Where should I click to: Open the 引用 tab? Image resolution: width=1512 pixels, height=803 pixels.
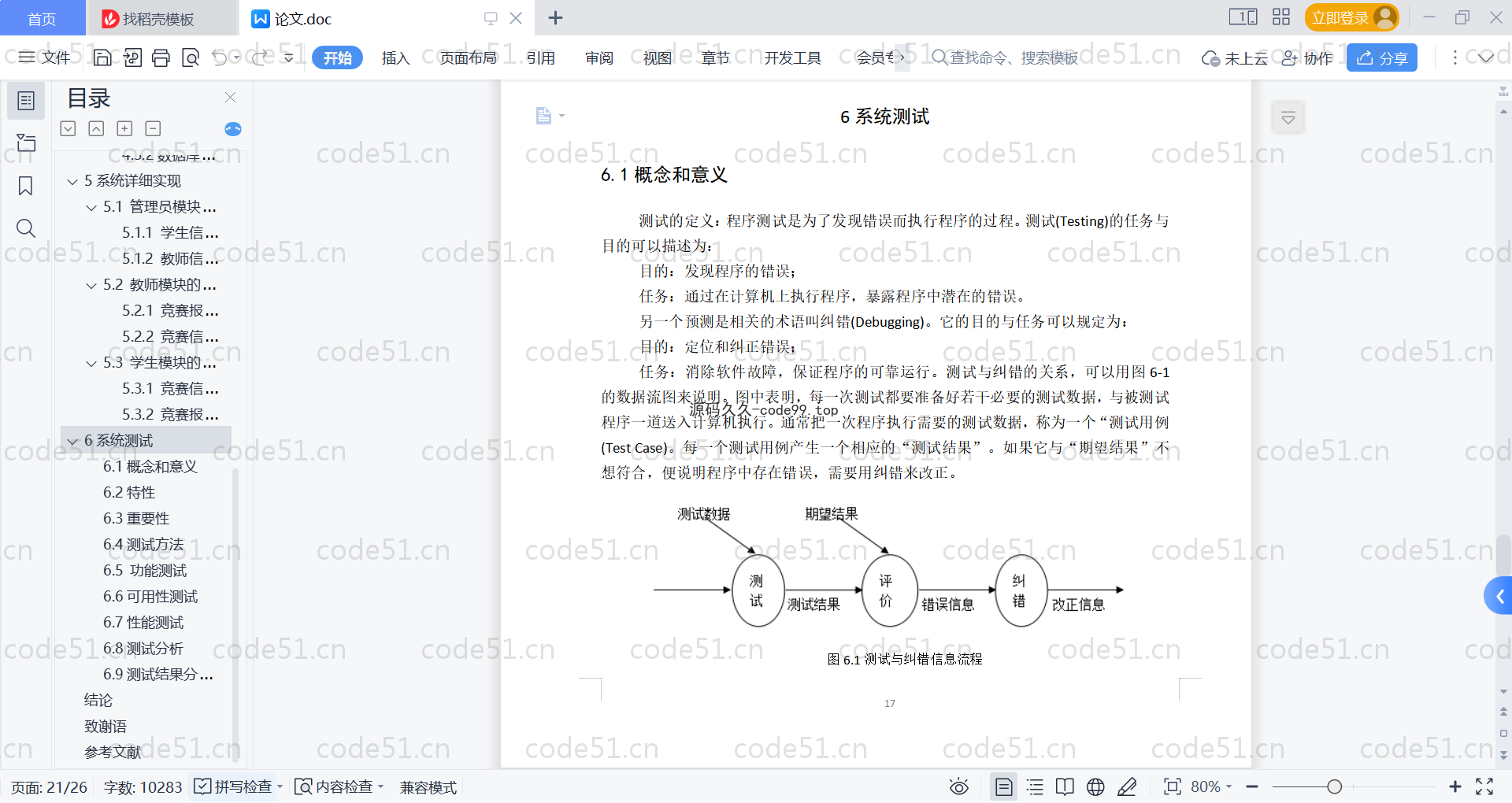(540, 57)
